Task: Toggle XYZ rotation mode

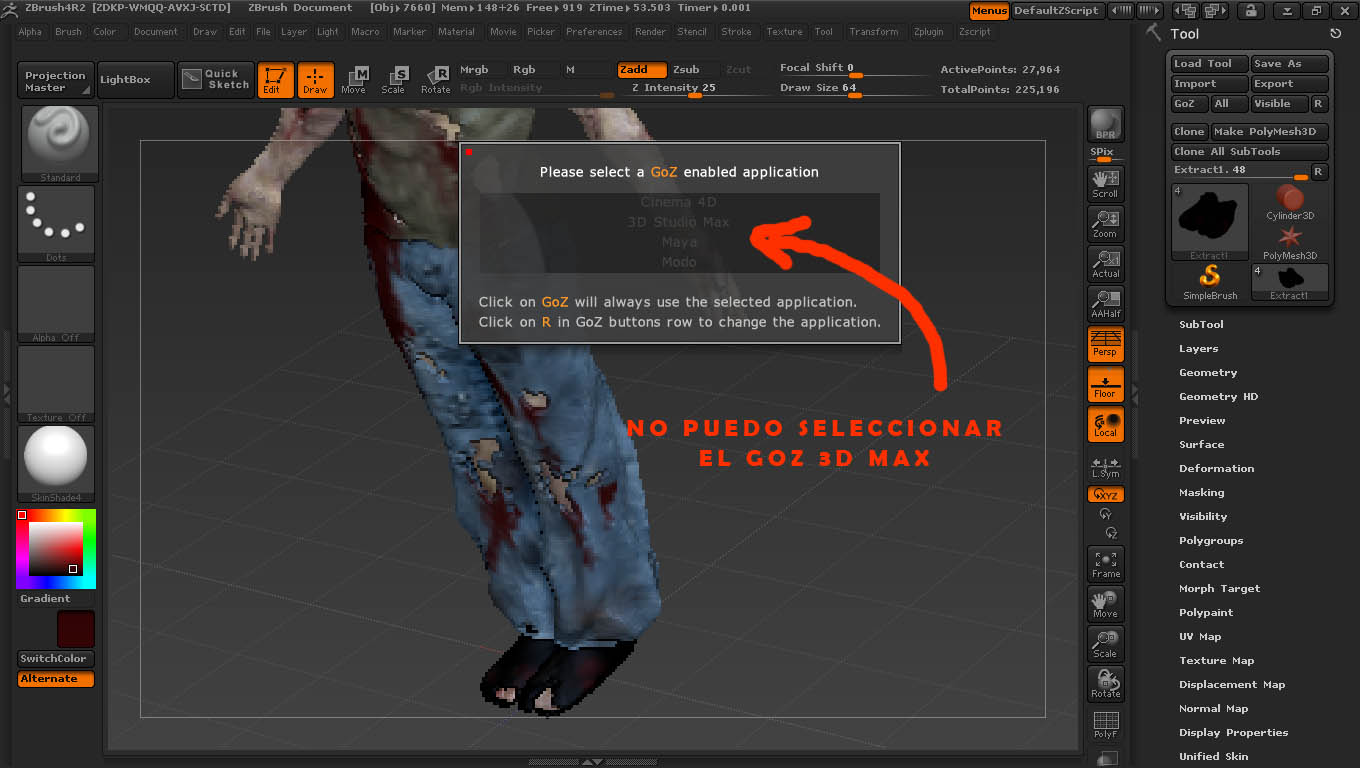Action: click(x=1105, y=495)
